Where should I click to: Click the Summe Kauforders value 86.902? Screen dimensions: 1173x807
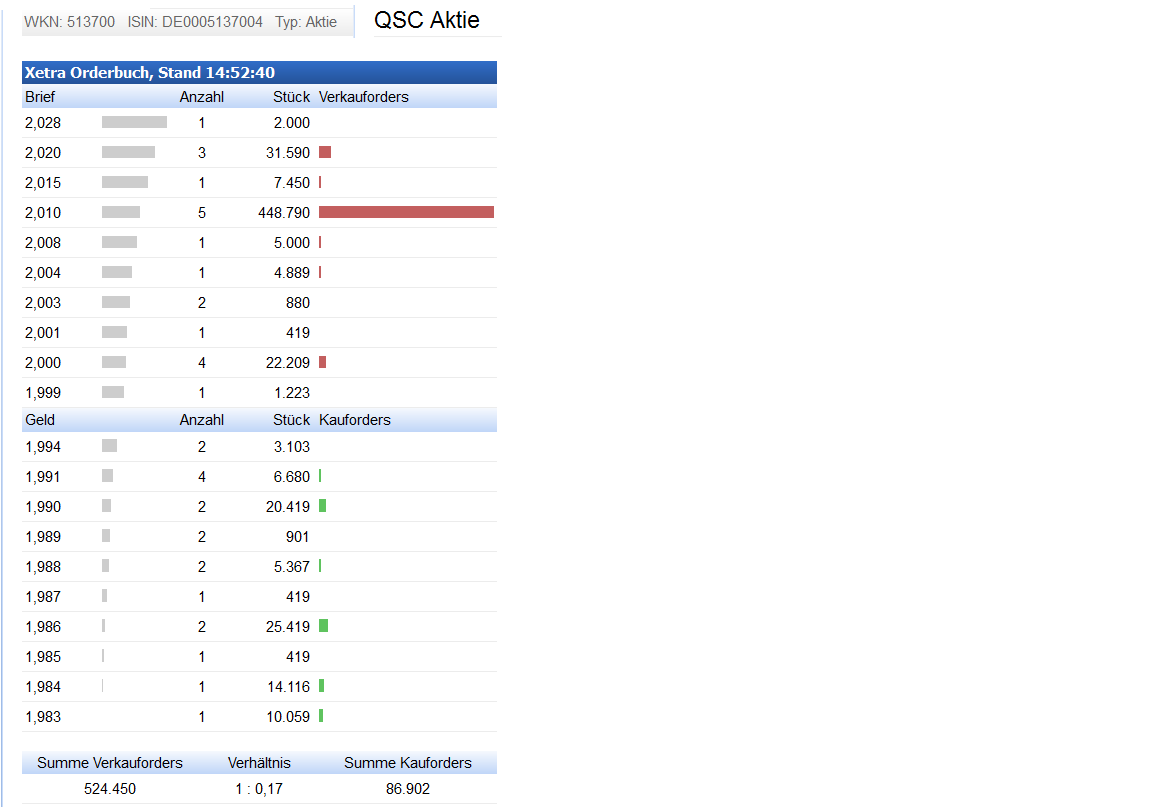(408, 789)
